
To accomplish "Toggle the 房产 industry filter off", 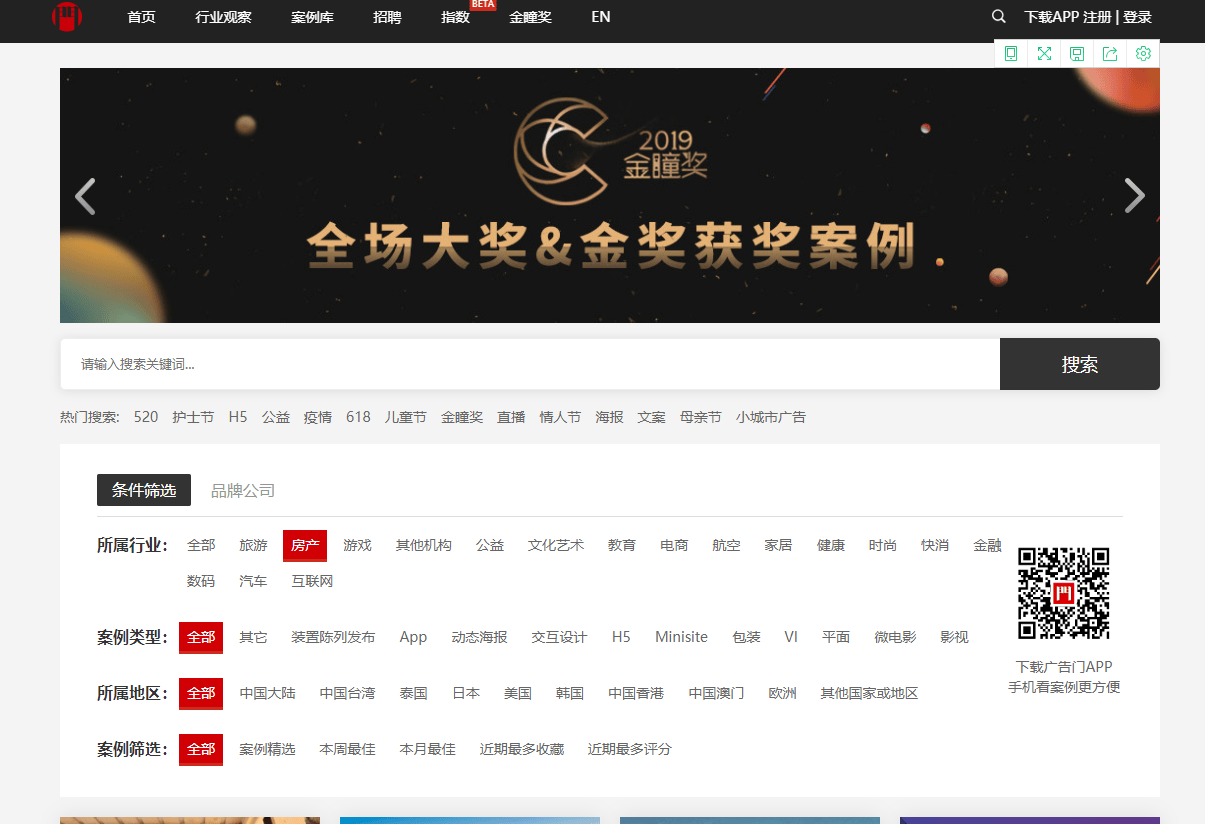I will tap(304, 545).
